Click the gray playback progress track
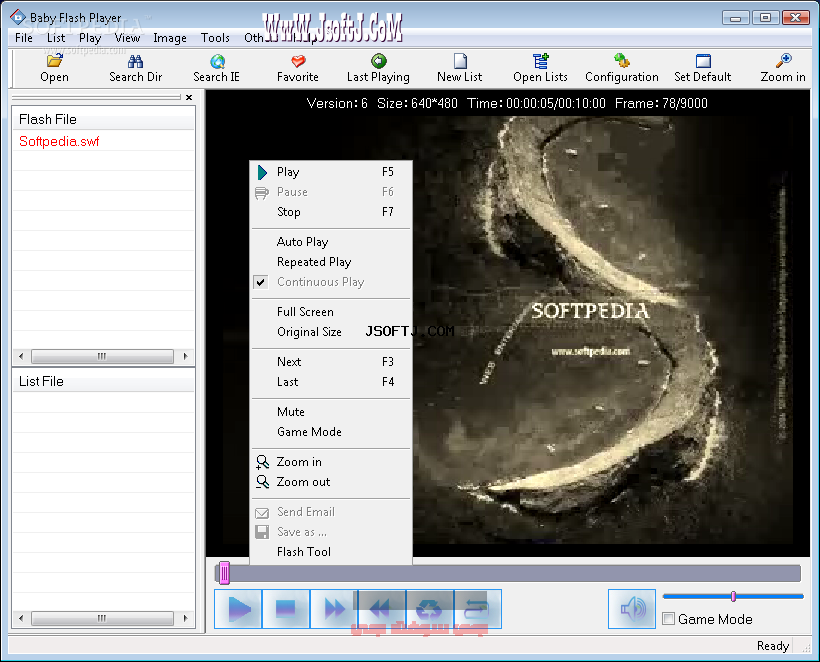This screenshot has height=662, width=820. pos(507,573)
